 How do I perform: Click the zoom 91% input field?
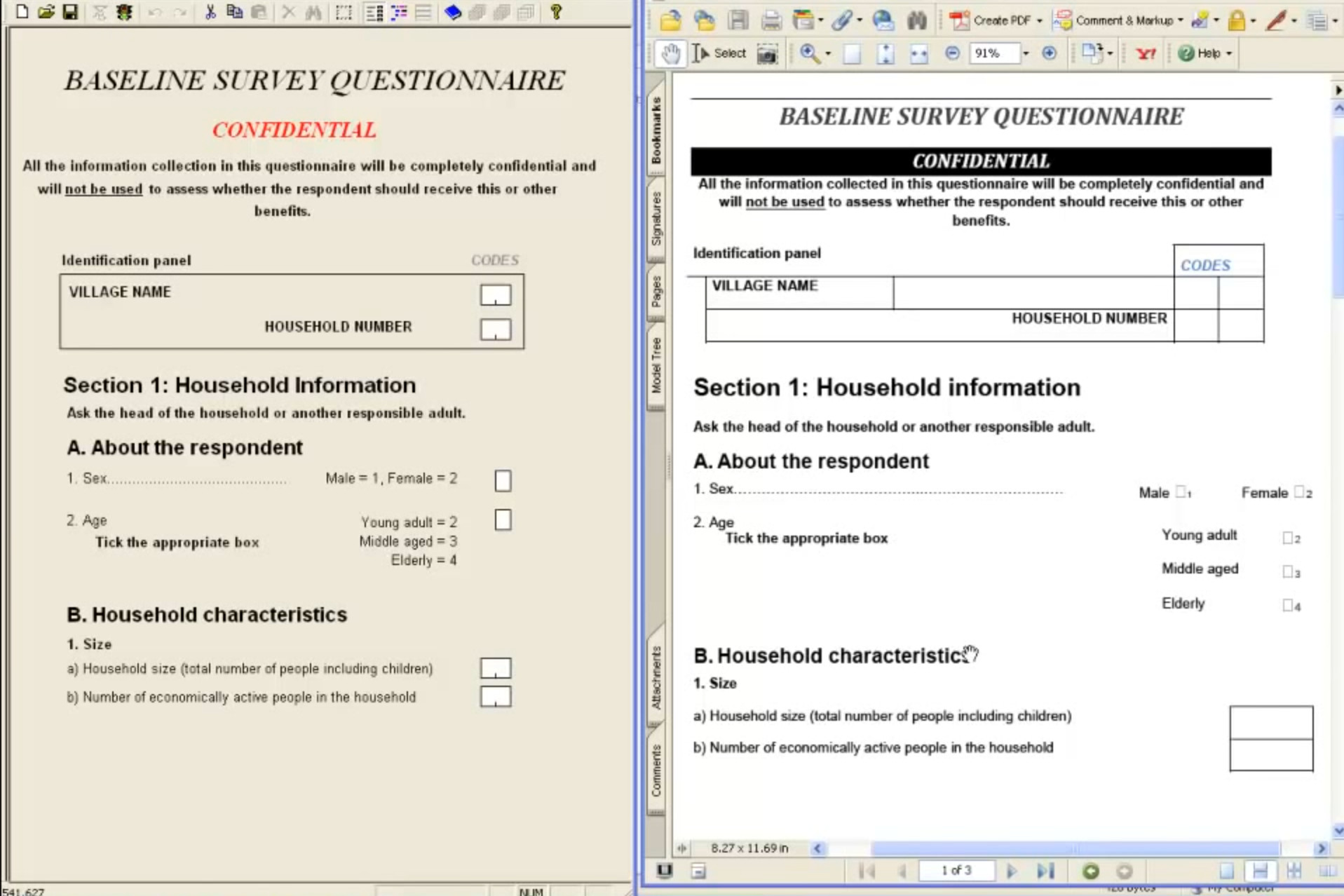tap(993, 53)
